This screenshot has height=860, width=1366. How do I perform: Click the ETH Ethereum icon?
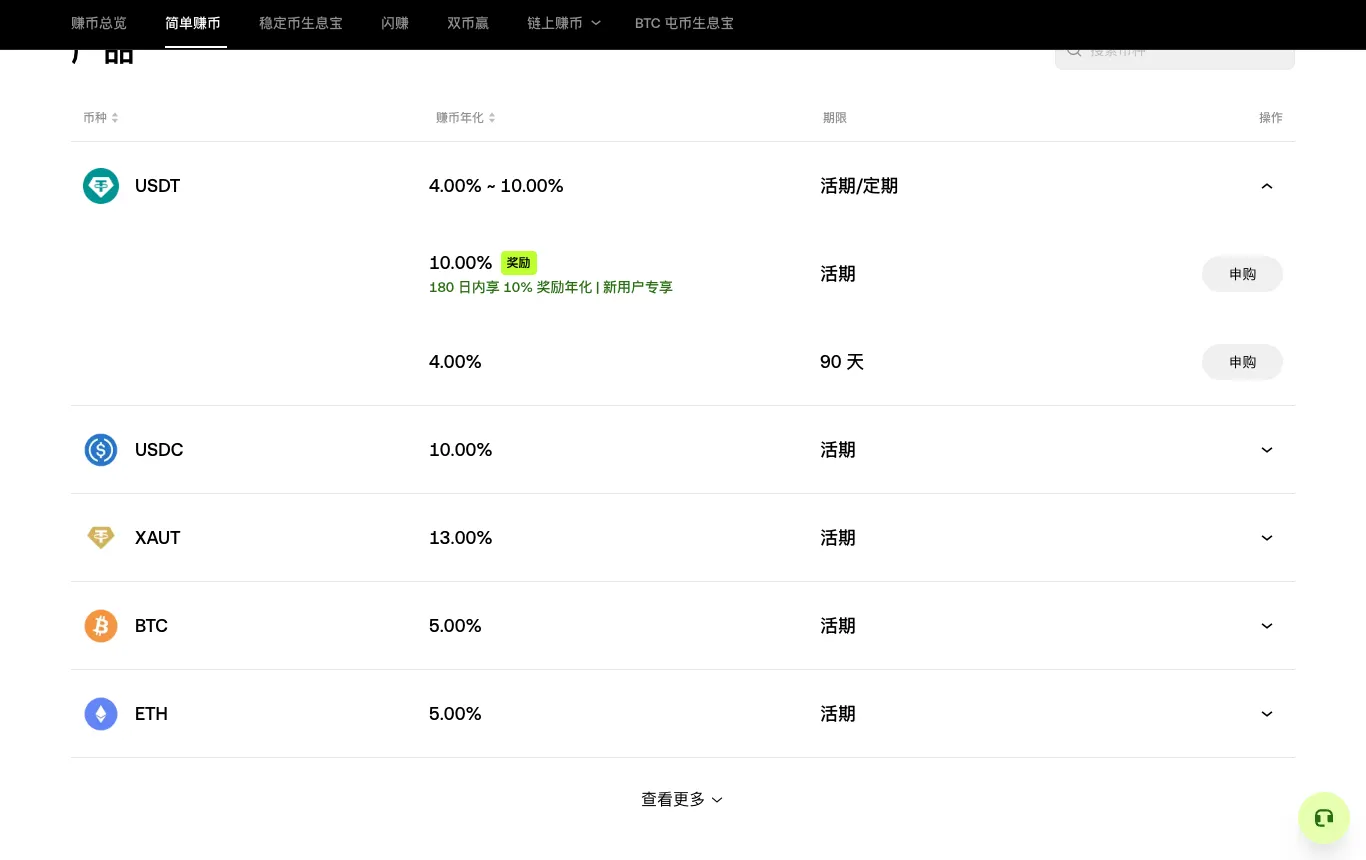click(x=101, y=714)
